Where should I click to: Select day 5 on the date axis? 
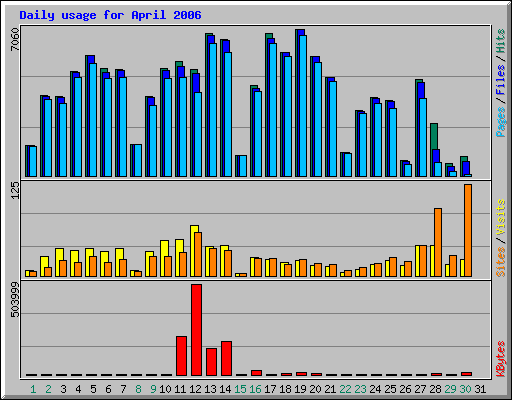pos(93,389)
